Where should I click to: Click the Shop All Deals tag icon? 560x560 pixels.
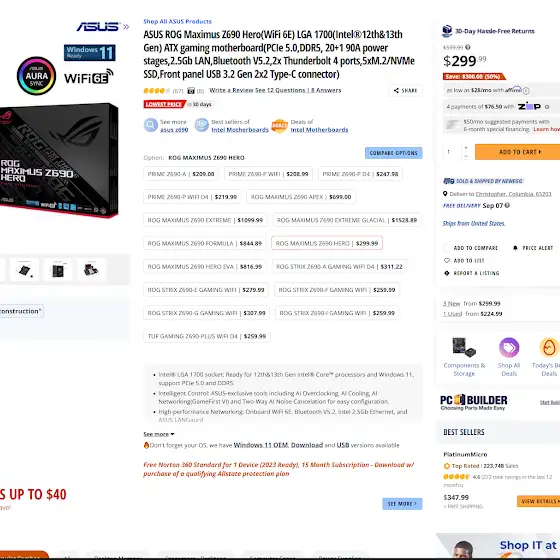click(509, 347)
